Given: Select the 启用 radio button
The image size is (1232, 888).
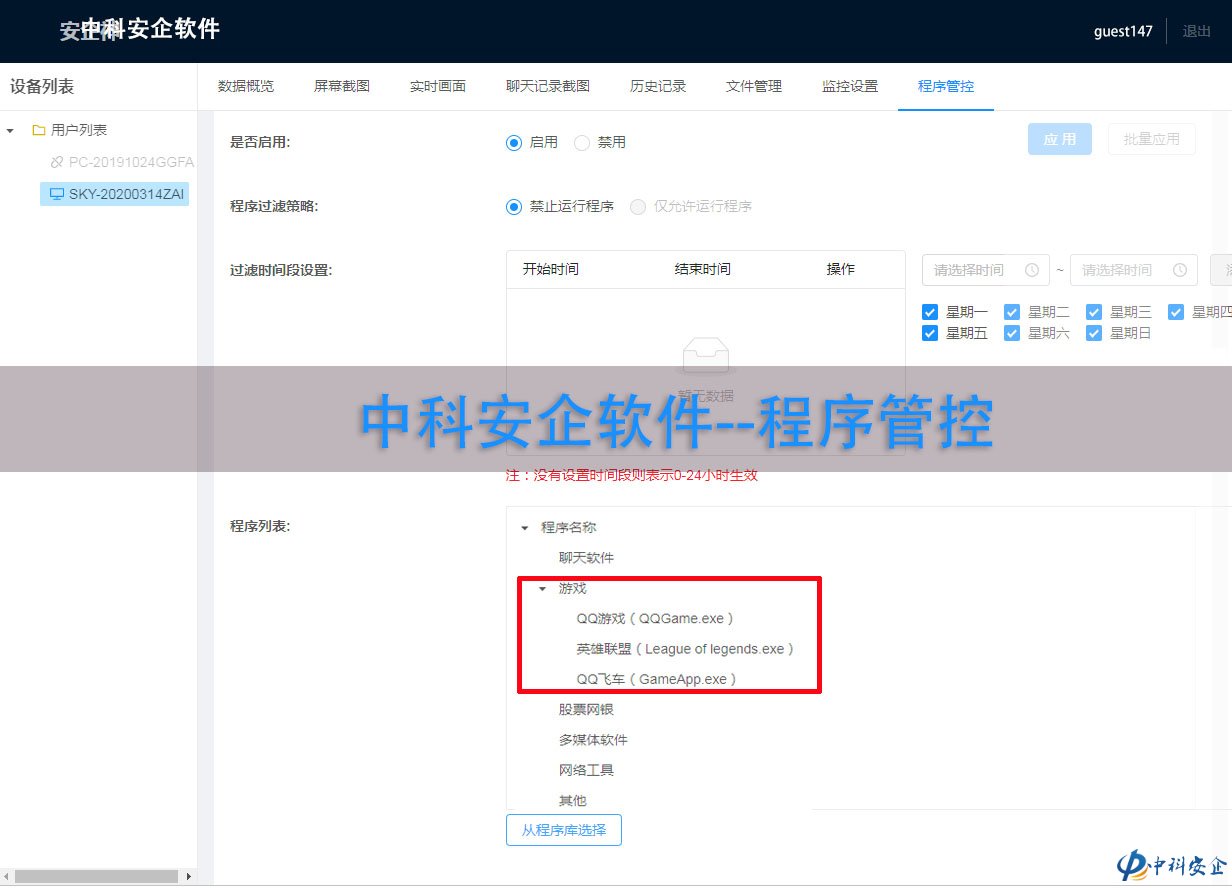Looking at the screenshot, I should [514, 143].
